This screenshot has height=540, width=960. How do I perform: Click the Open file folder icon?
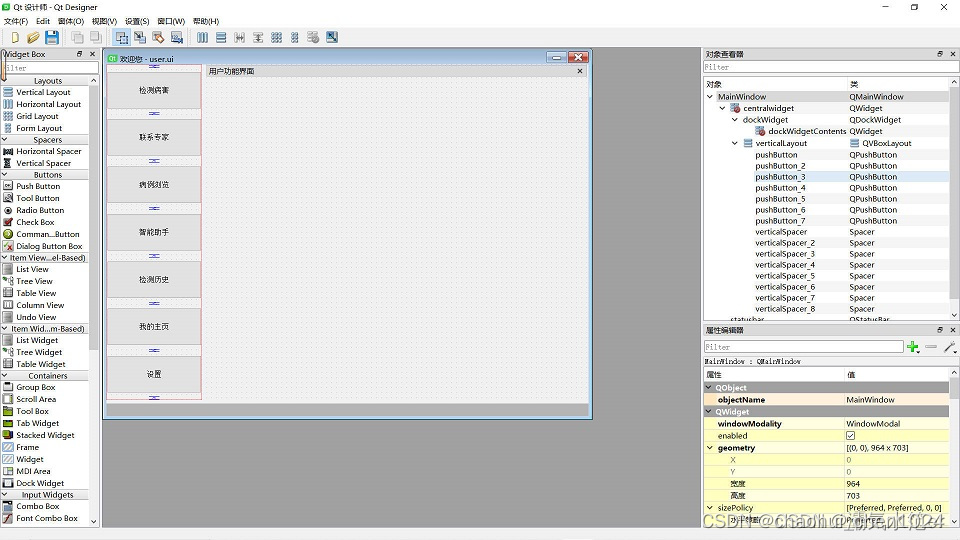point(33,37)
